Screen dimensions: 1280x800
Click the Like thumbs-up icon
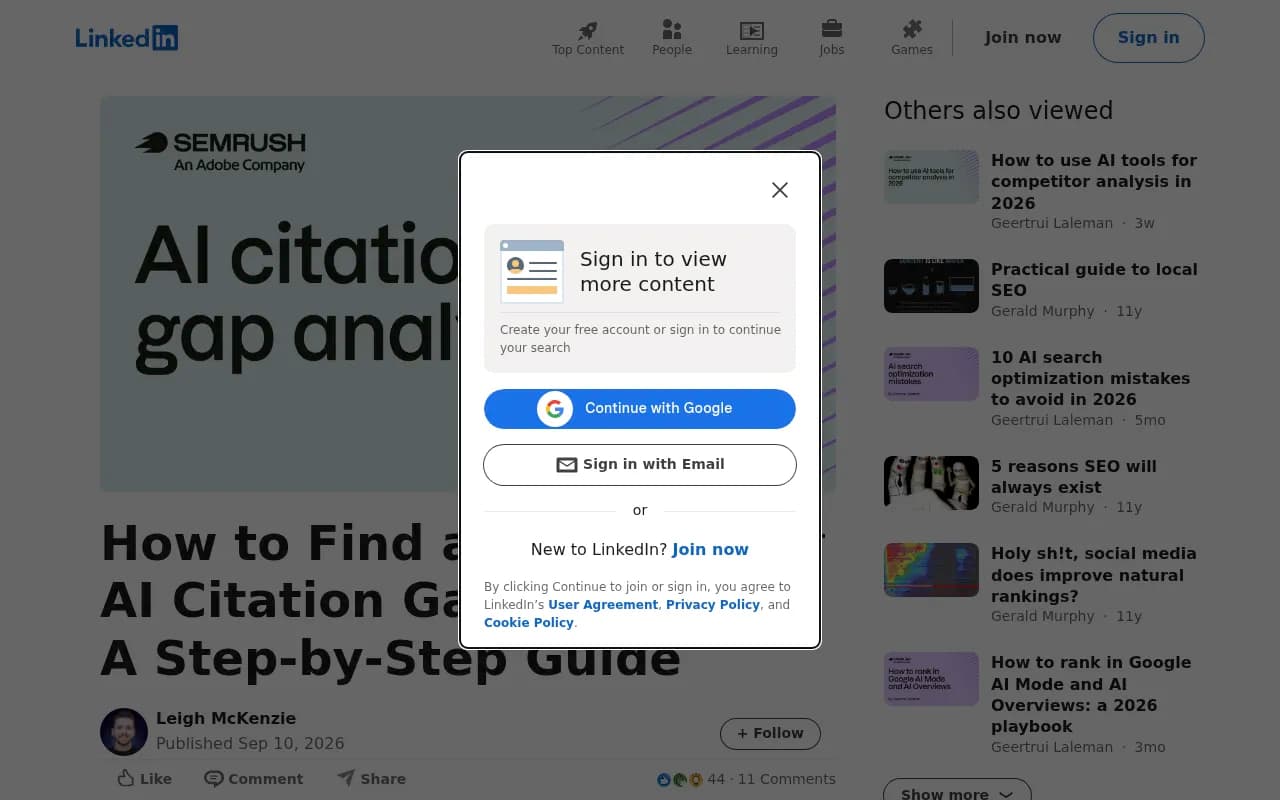click(x=126, y=778)
